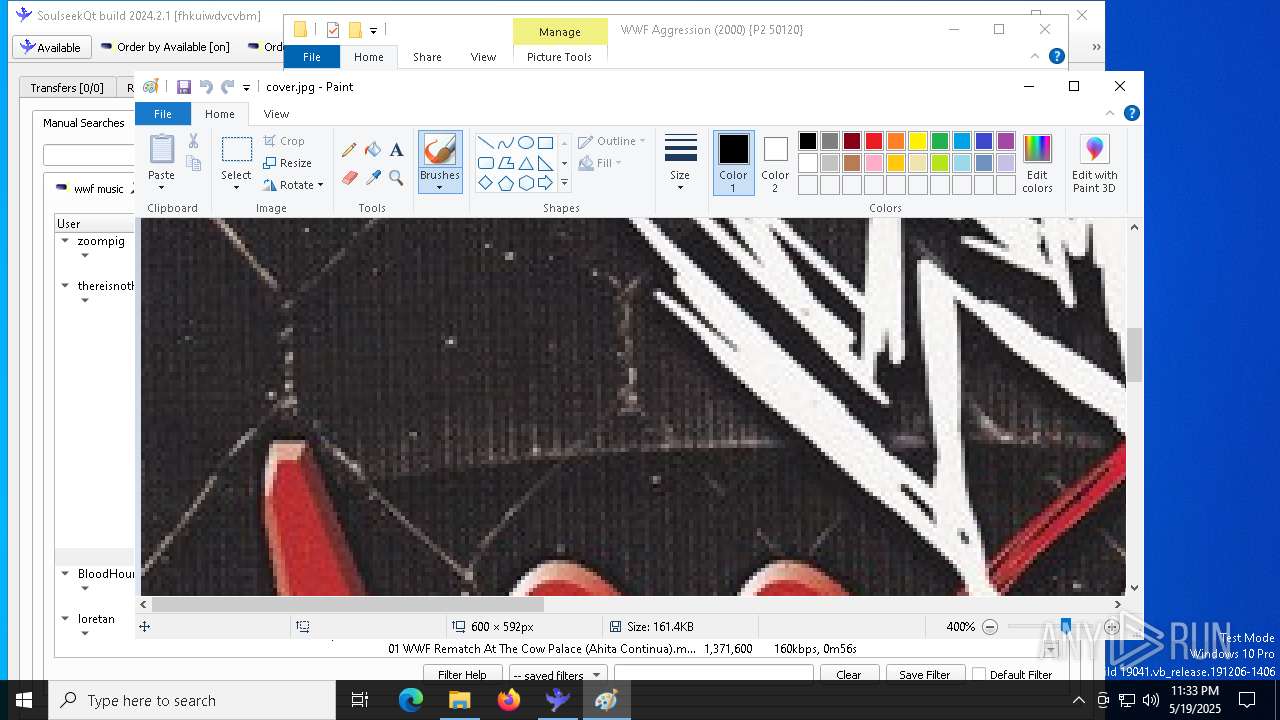
Task: Open Customize Quick Access Toolbar dropdown in Paint
Action: (246, 88)
